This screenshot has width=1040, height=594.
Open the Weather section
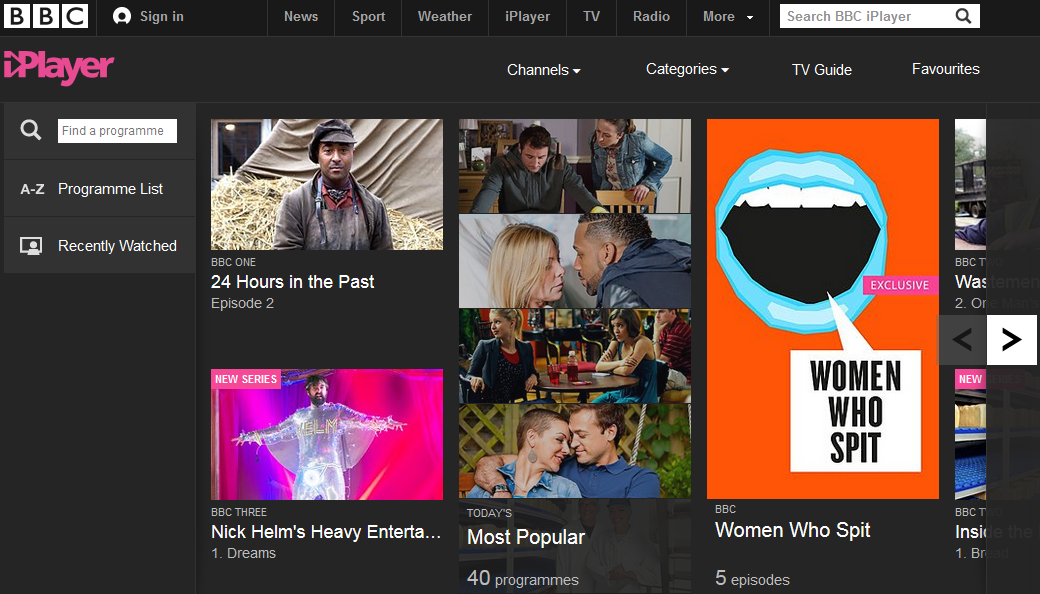point(445,17)
